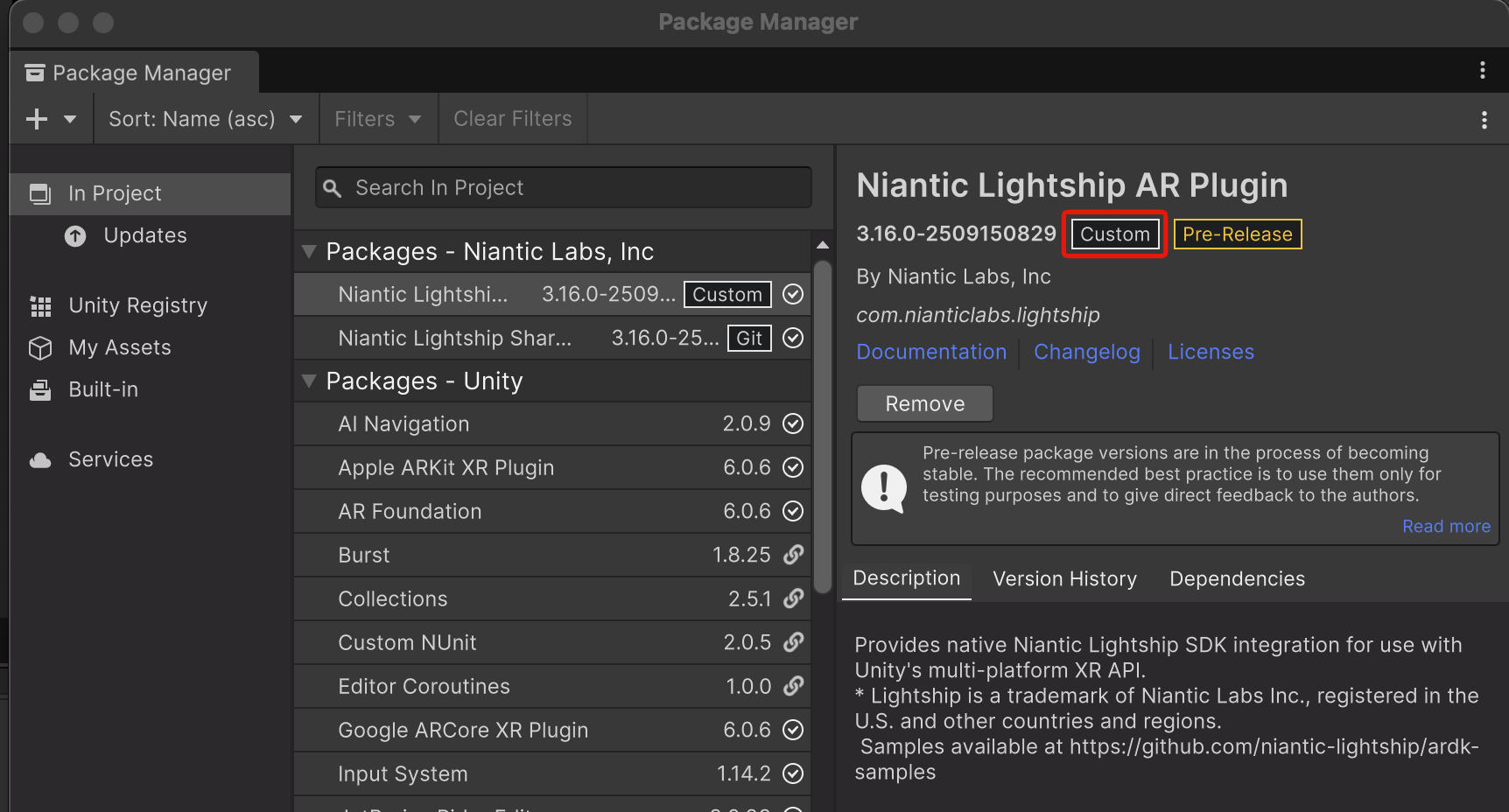The image size is (1509, 812).
Task: Switch to the Dependencies tab
Action: click(1236, 578)
